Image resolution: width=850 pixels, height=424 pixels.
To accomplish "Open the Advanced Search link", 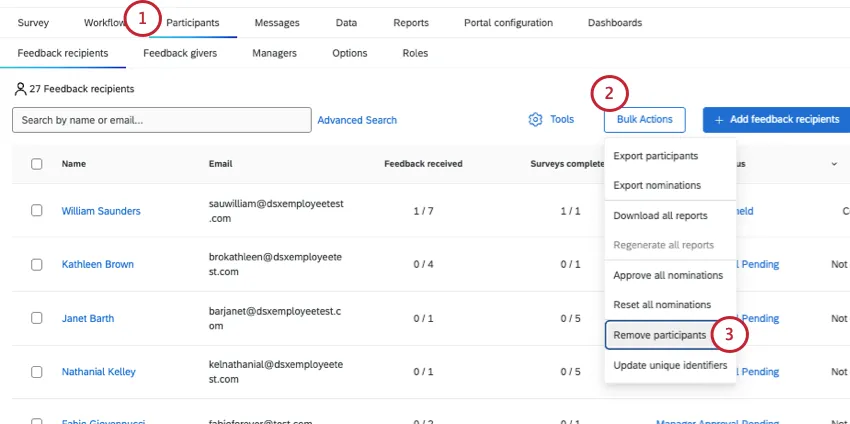I will tap(357, 120).
